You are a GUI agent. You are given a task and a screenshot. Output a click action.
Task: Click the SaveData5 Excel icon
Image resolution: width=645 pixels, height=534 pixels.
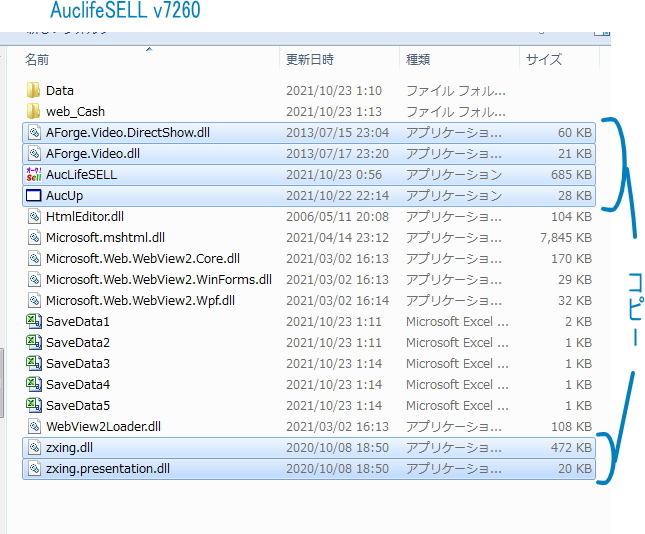tap(34, 405)
